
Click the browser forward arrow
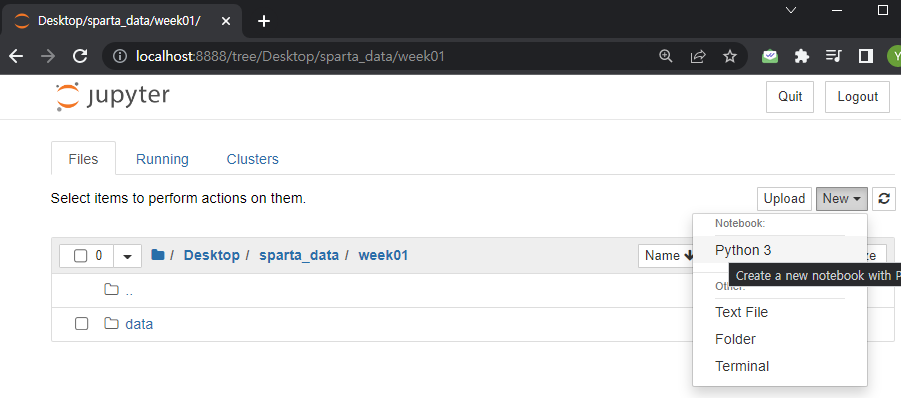pos(49,56)
